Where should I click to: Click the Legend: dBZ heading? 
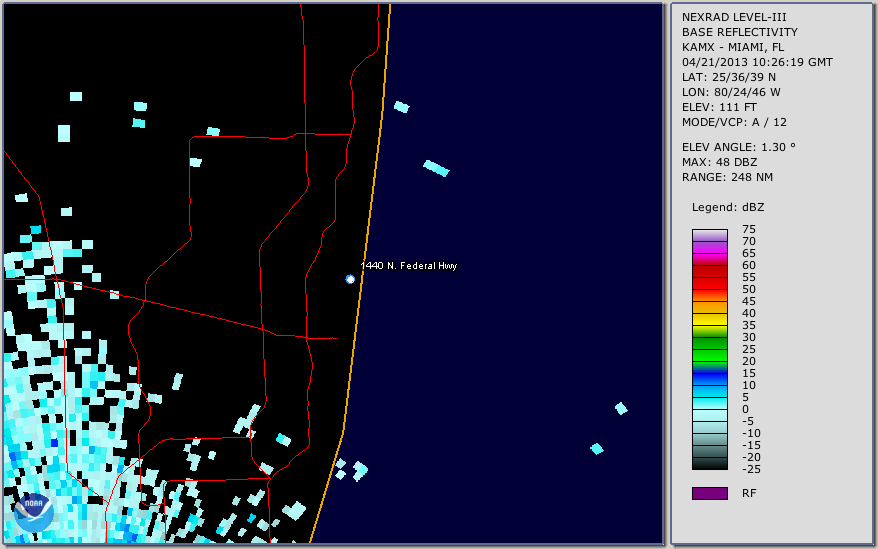(728, 207)
